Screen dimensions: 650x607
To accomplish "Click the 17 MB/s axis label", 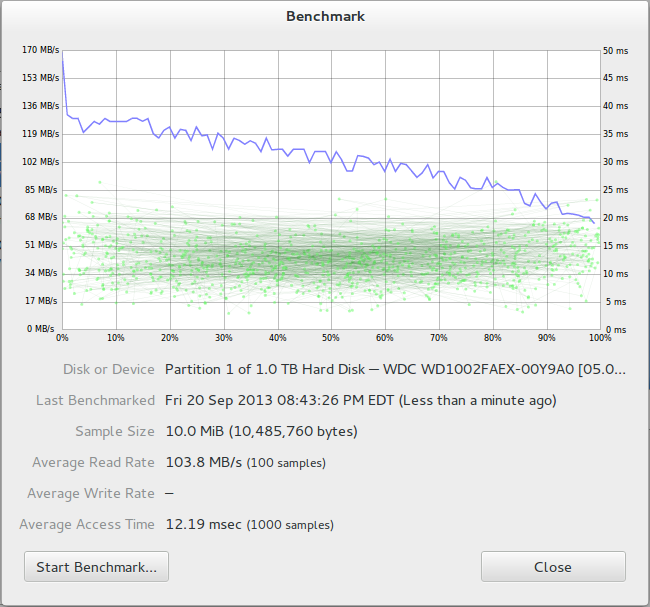I will click(x=41, y=301).
